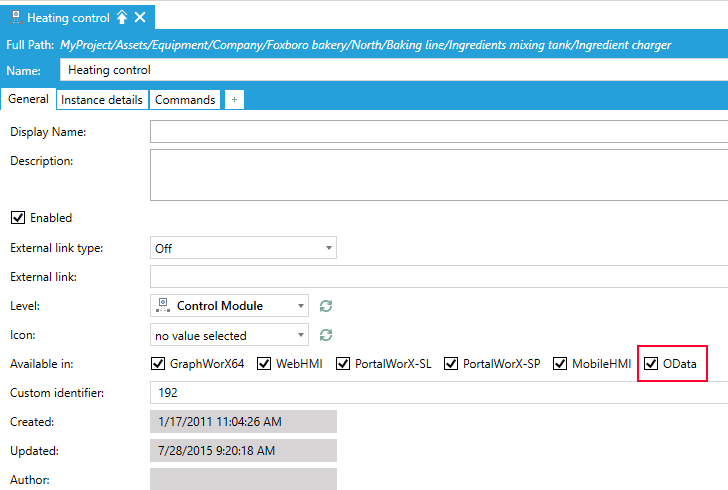728x490 pixels.
Task: Click the up-arrow pin icon in tab header
Action: [x=122, y=17]
